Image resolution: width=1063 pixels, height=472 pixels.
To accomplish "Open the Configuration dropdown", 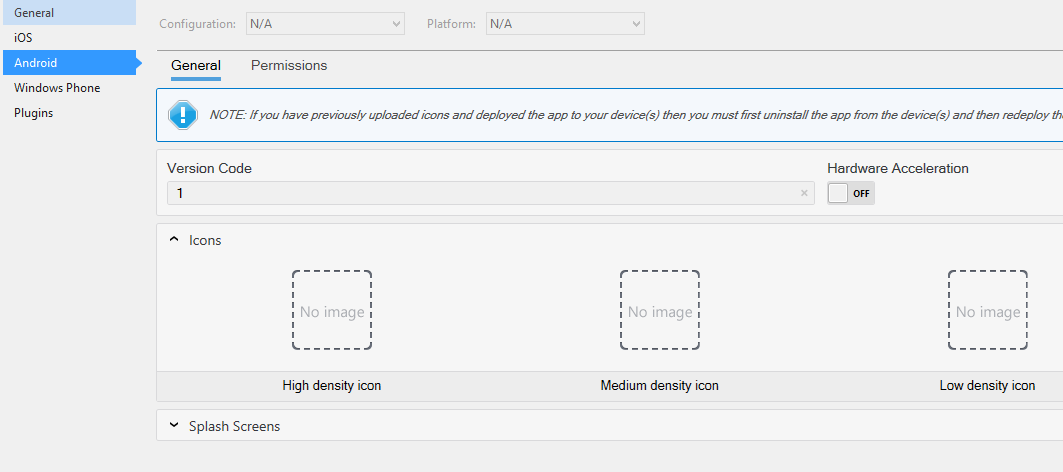I will click(x=325, y=24).
